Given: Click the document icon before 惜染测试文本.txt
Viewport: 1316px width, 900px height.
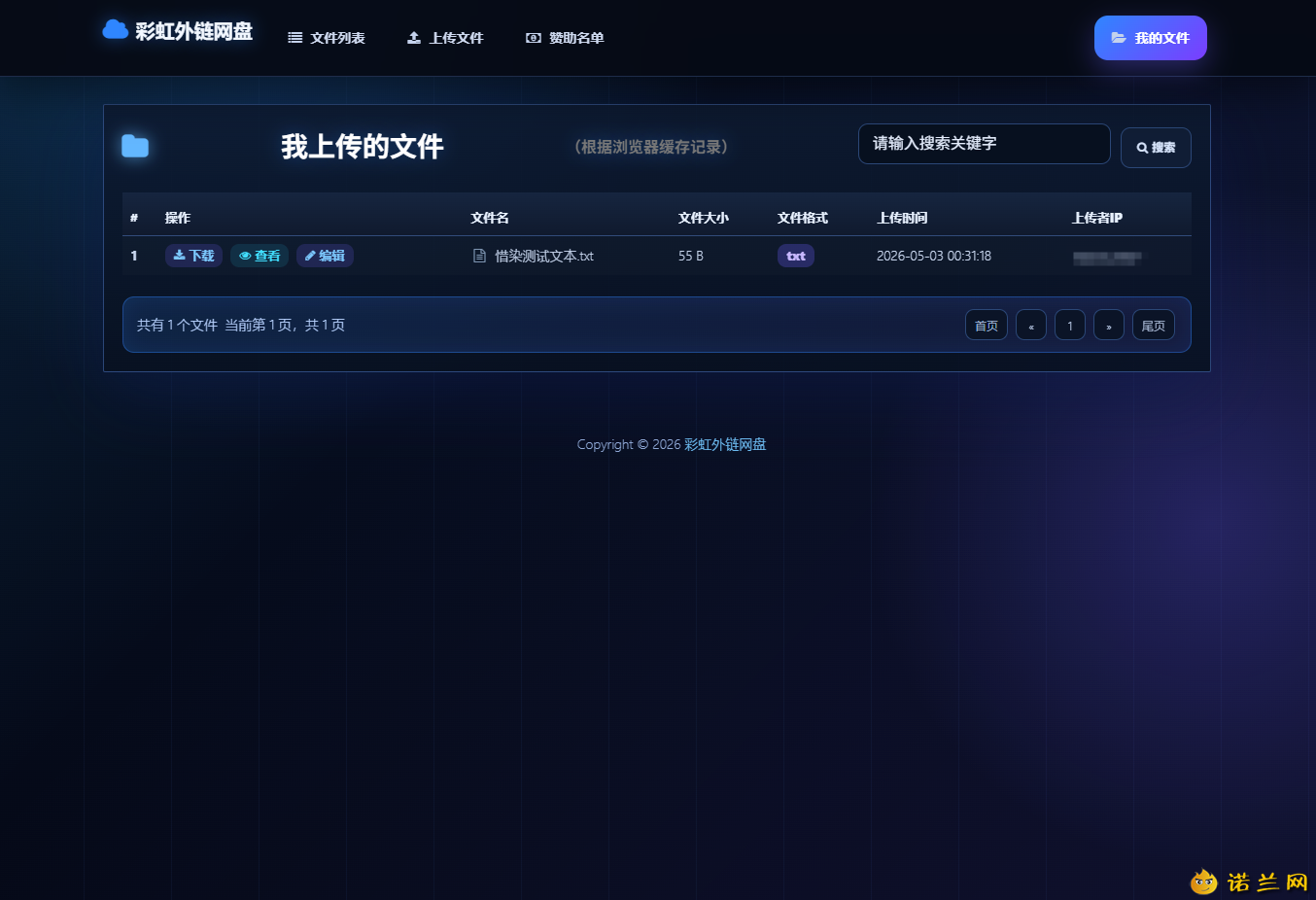Looking at the screenshot, I should (479, 256).
